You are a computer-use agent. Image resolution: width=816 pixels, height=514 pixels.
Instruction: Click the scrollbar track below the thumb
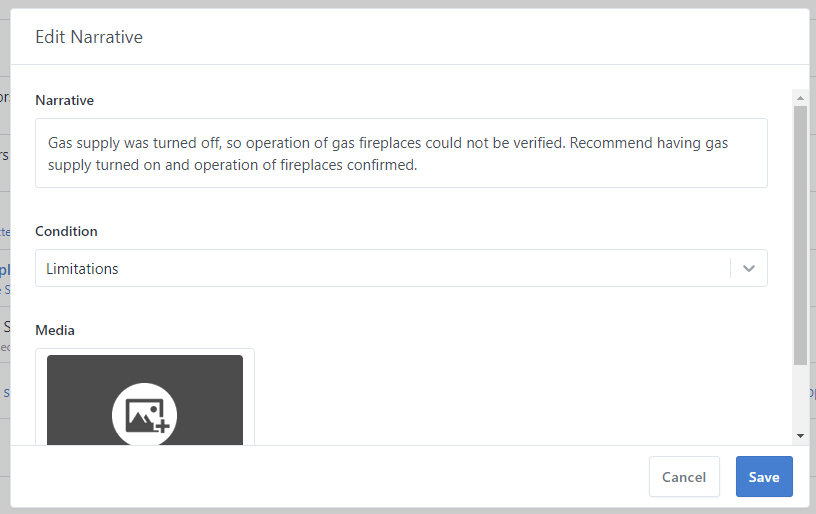pos(800,400)
